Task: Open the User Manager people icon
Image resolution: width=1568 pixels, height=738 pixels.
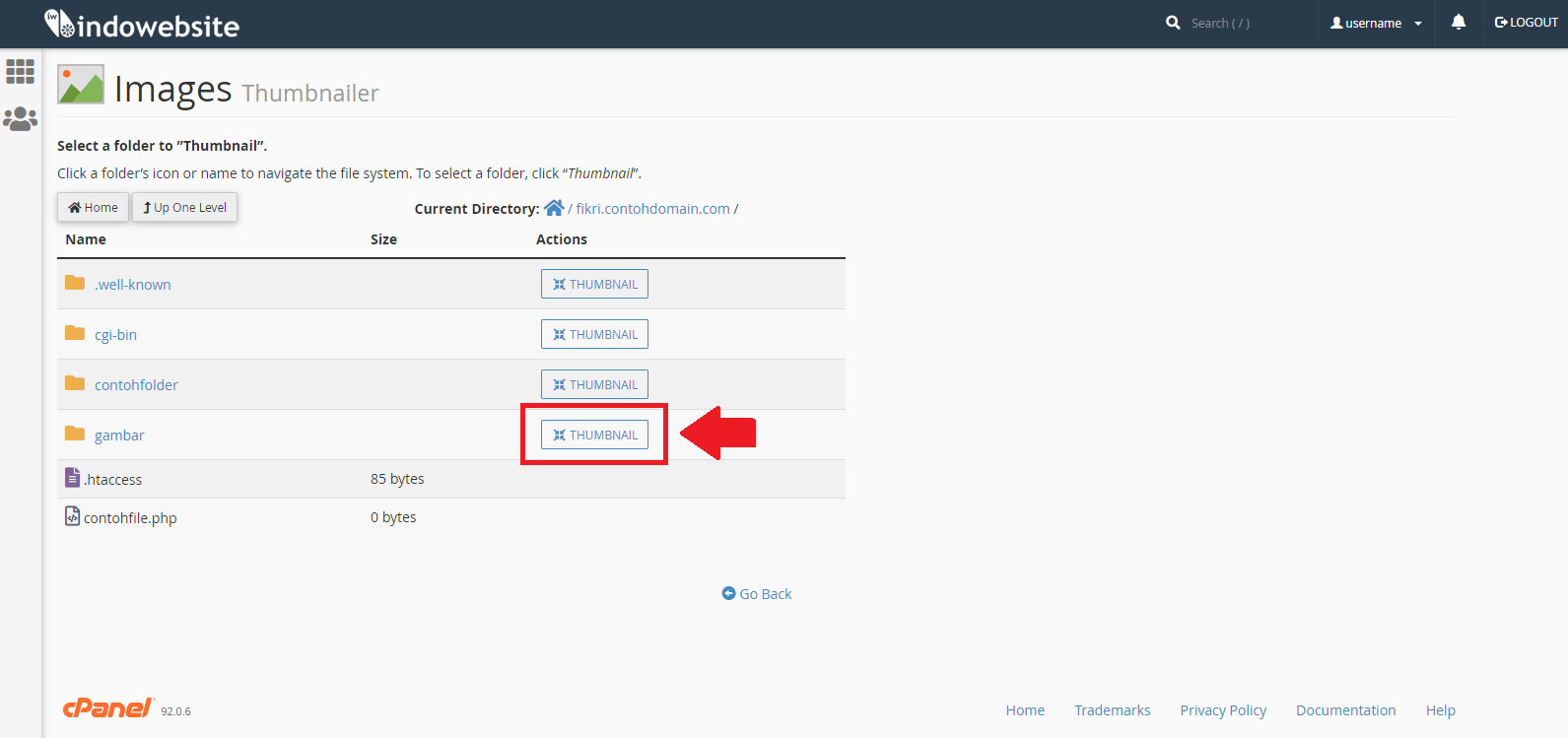Action: pos(20,119)
